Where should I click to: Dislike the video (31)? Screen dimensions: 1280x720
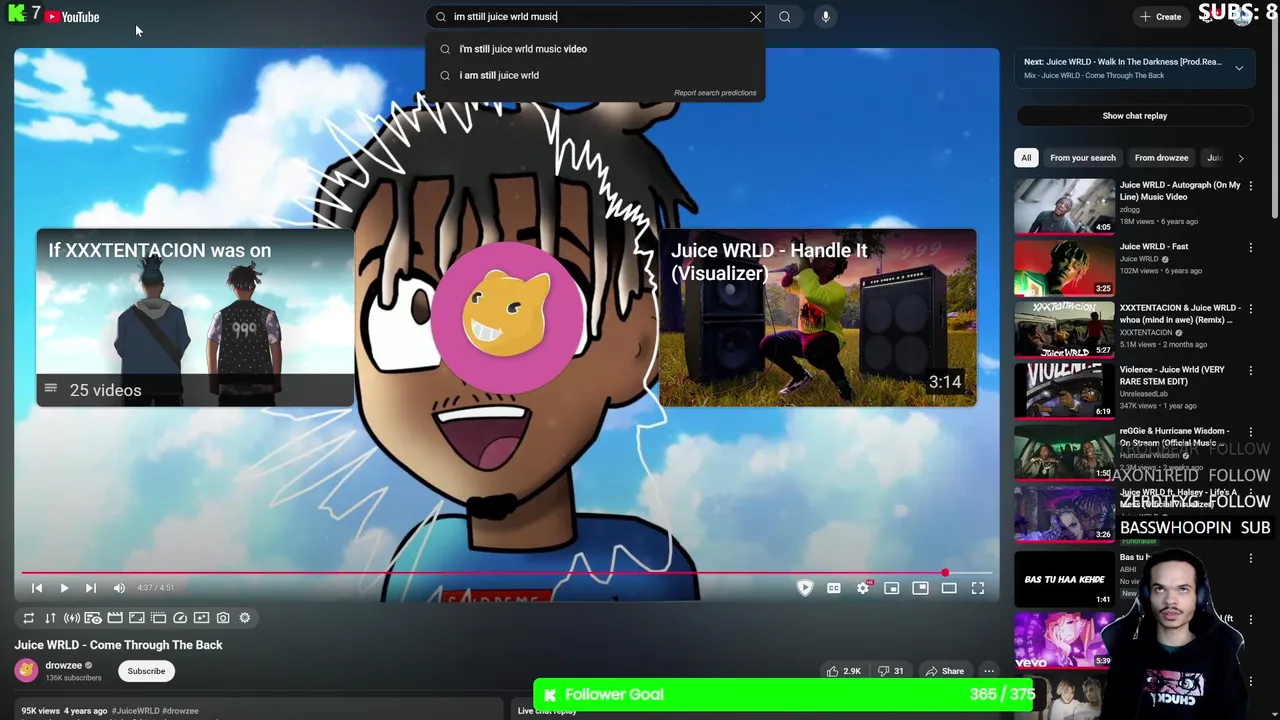tap(891, 671)
